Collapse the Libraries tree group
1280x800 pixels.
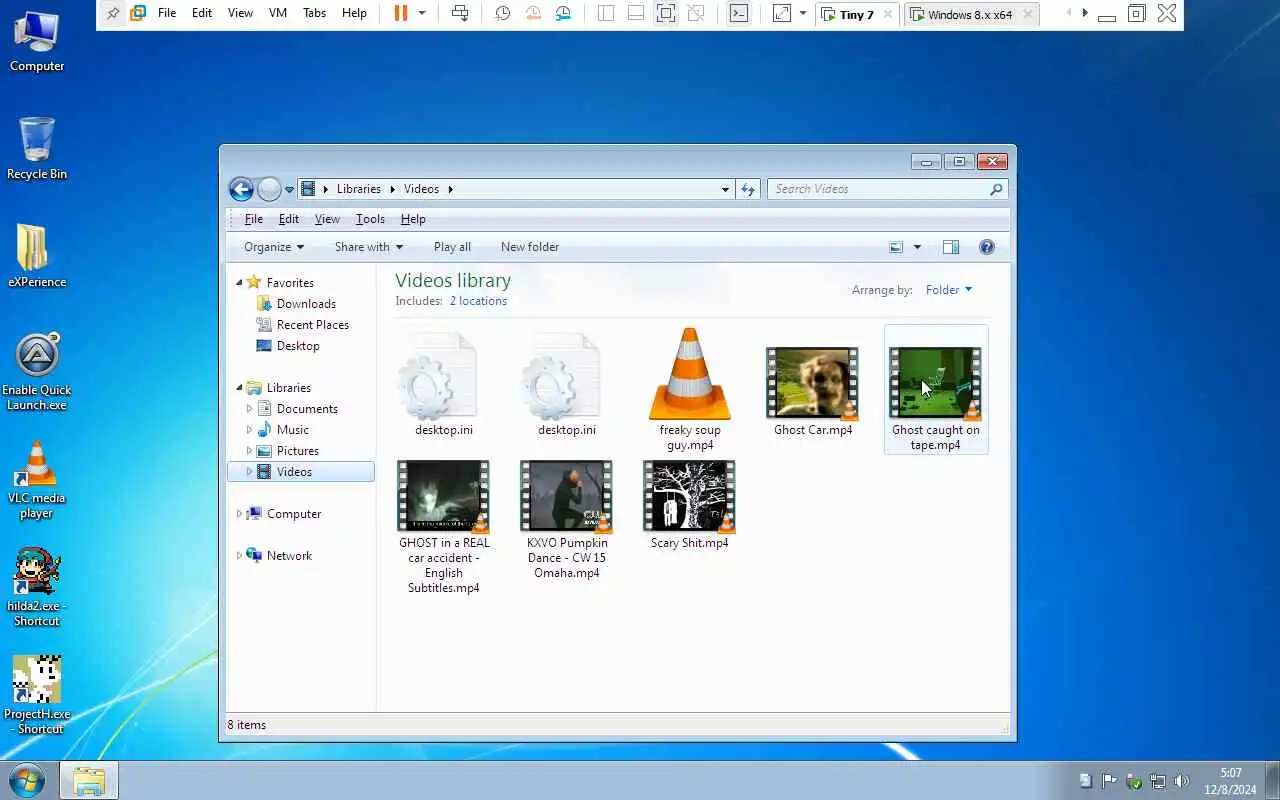point(239,388)
